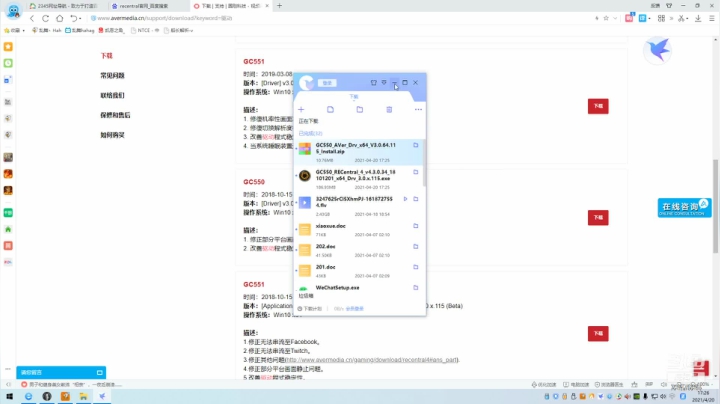
Task: Click the download manager avatar logo
Action: click(x=306, y=83)
